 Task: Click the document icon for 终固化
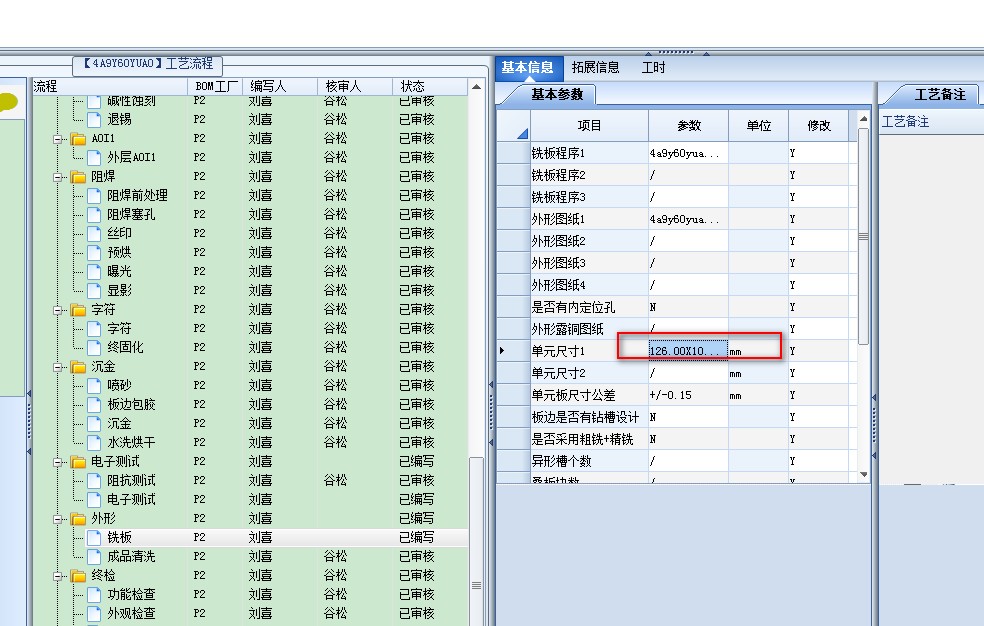(94, 347)
